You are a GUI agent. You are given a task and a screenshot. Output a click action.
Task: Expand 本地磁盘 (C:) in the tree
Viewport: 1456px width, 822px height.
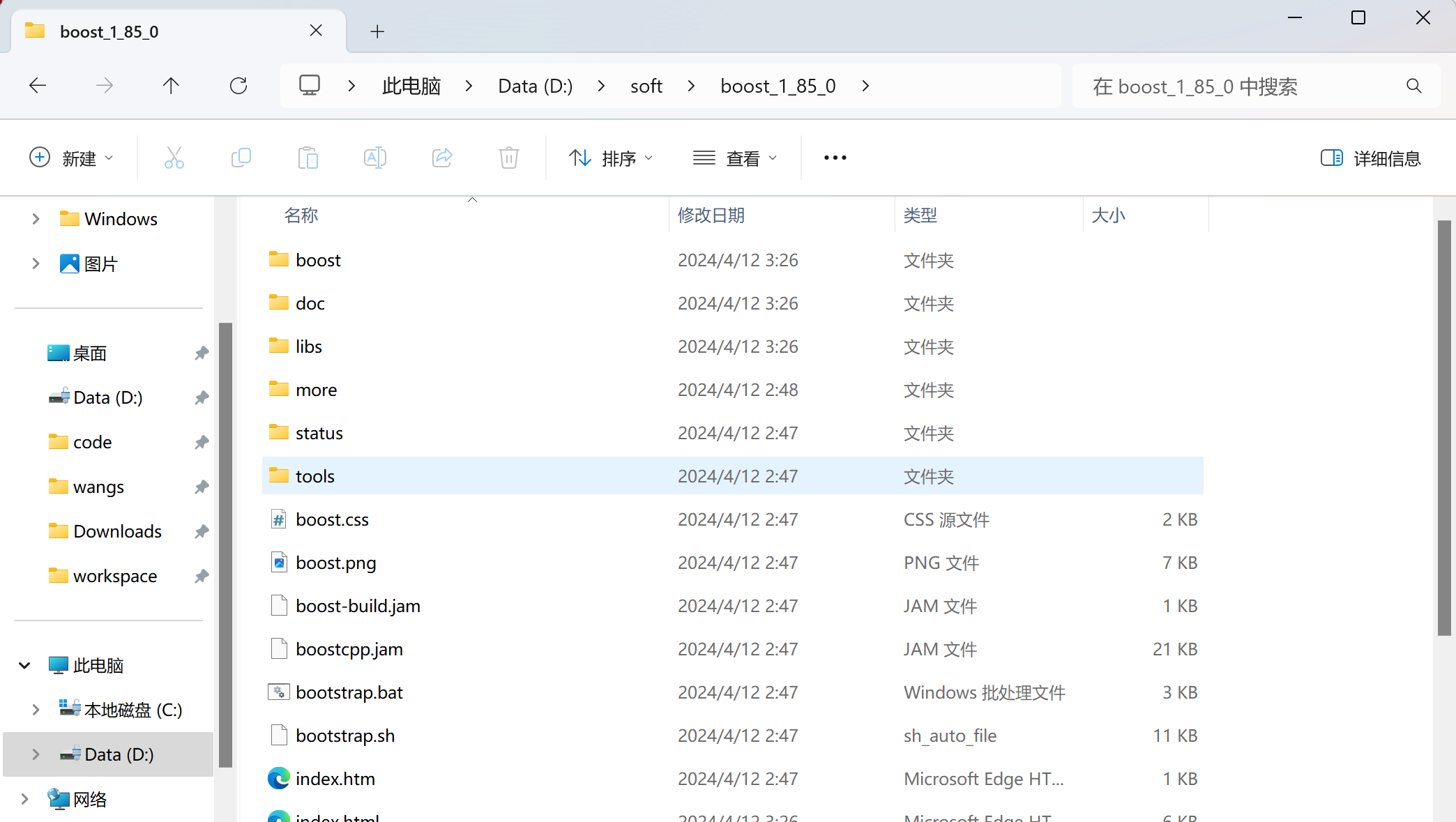36,710
